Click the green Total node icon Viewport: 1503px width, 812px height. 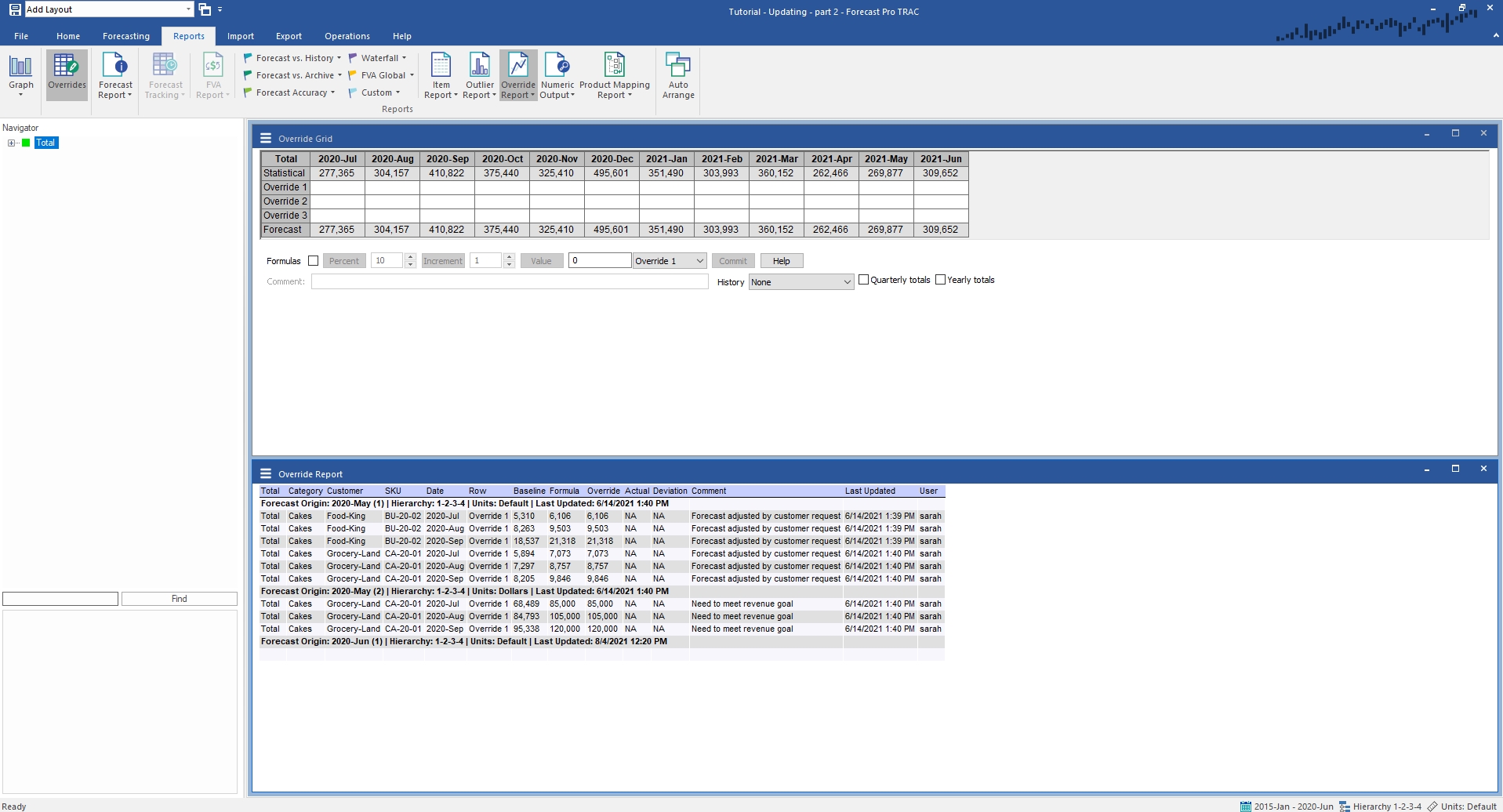pyautogui.click(x=26, y=143)
